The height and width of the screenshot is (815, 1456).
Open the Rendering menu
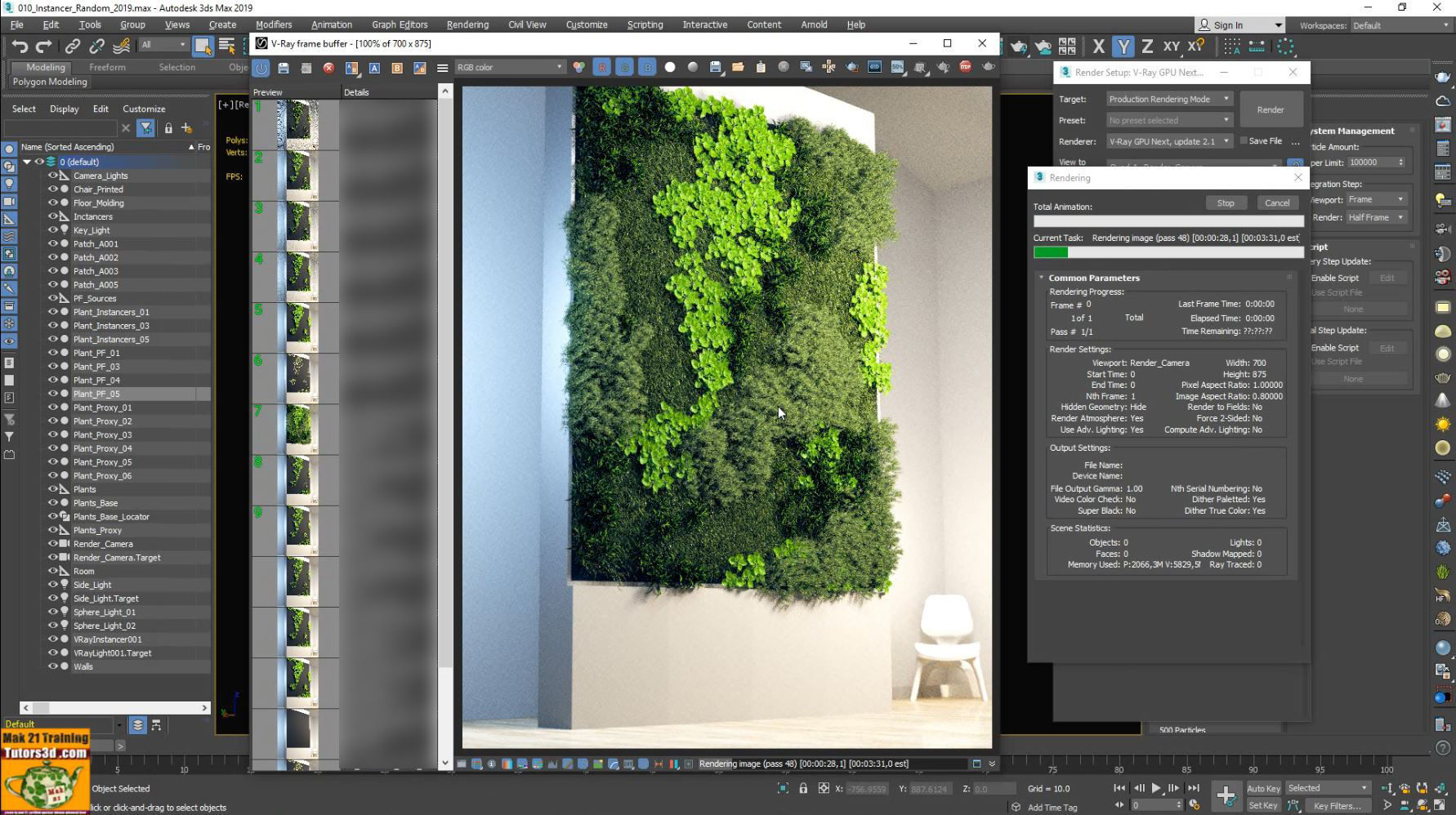(x=467, y=24)
